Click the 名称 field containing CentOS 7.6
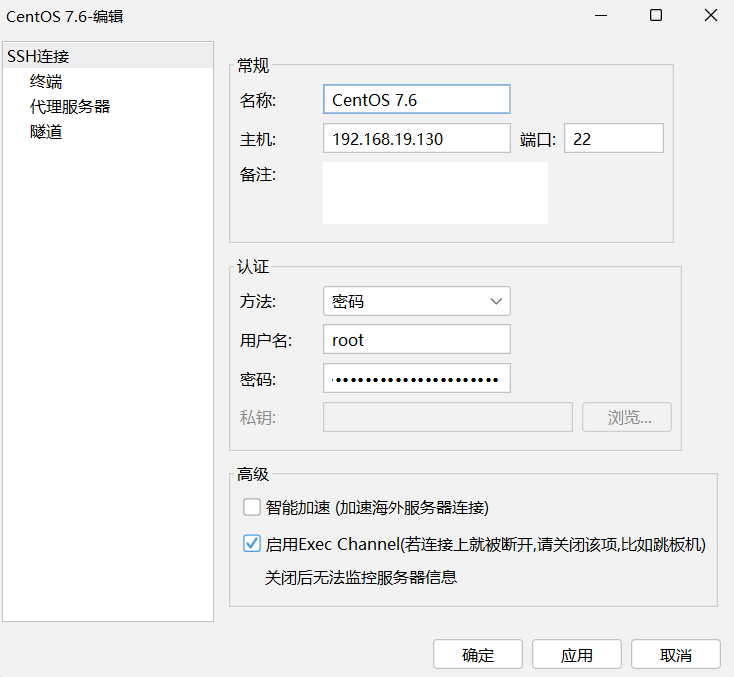This screenshot has height=677, width=734. 417,99
